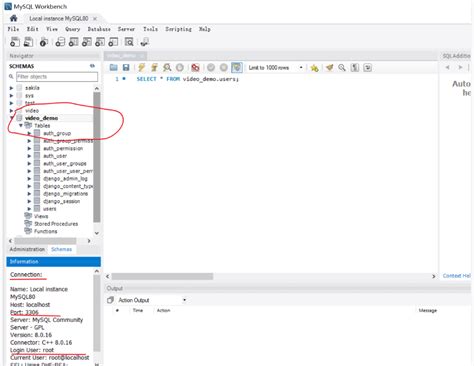Click the beautify query broom icon
Viewport: 474px width, 366px height.
[330, 68]
